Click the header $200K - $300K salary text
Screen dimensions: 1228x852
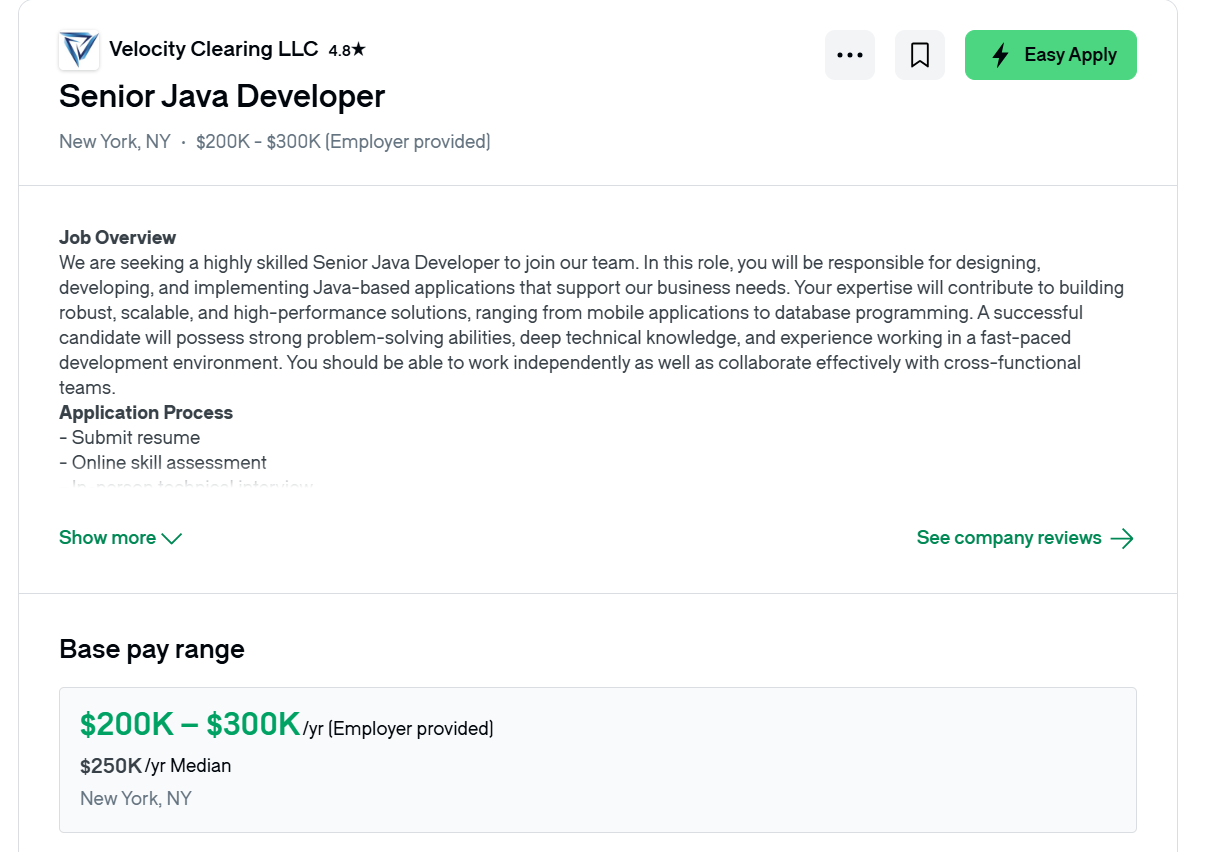tap(258, 142)
